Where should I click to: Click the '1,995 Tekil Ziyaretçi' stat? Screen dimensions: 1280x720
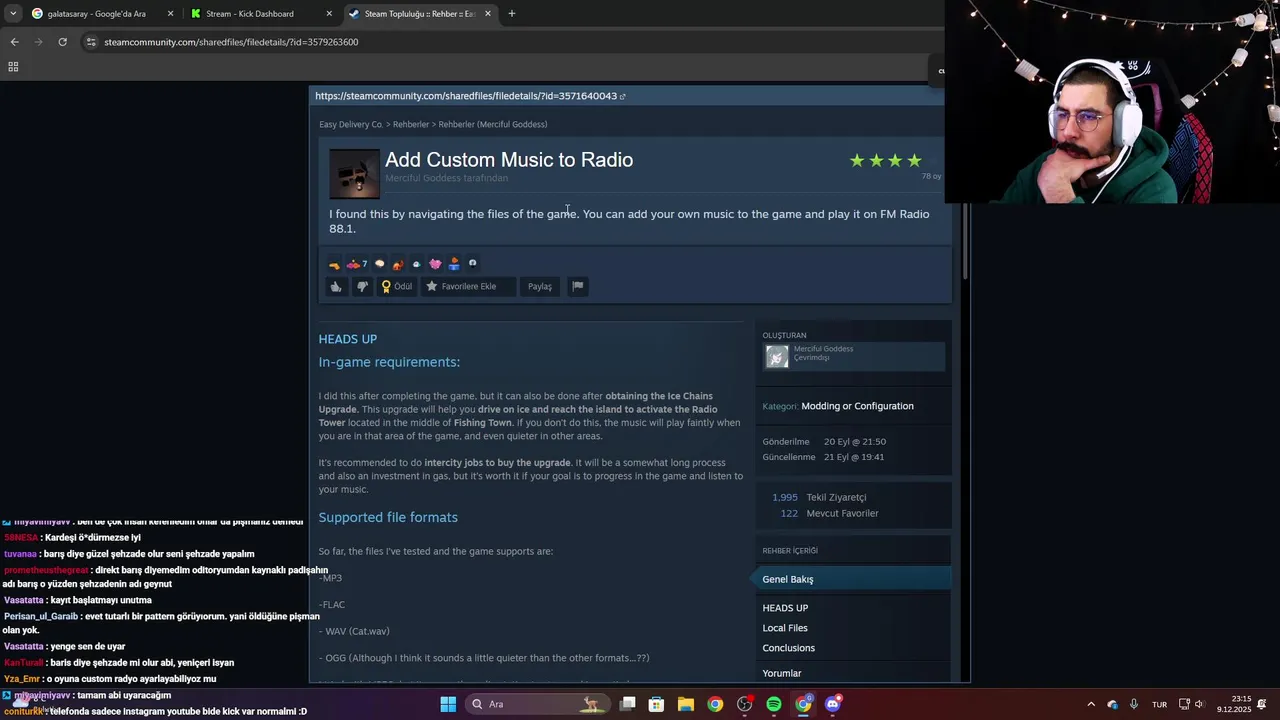click(x=819, y=497)
